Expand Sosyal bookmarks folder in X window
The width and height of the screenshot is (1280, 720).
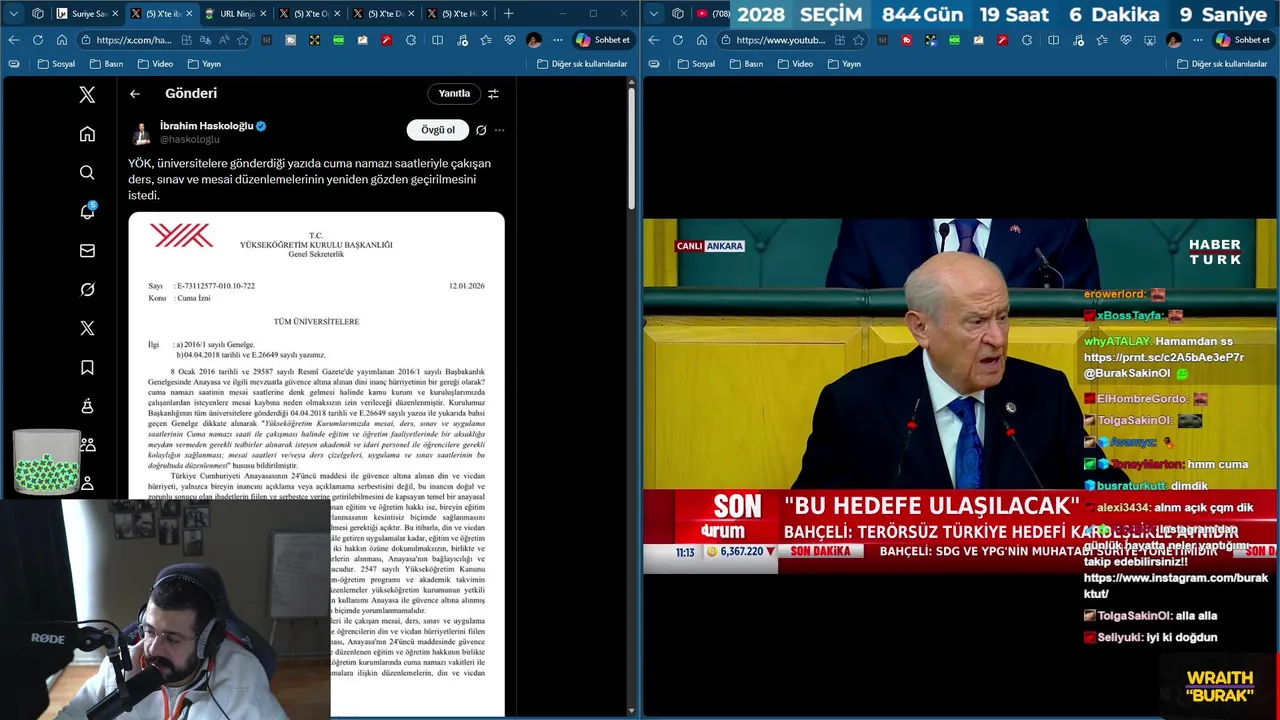pyautogui.click(x=56, y=64)
